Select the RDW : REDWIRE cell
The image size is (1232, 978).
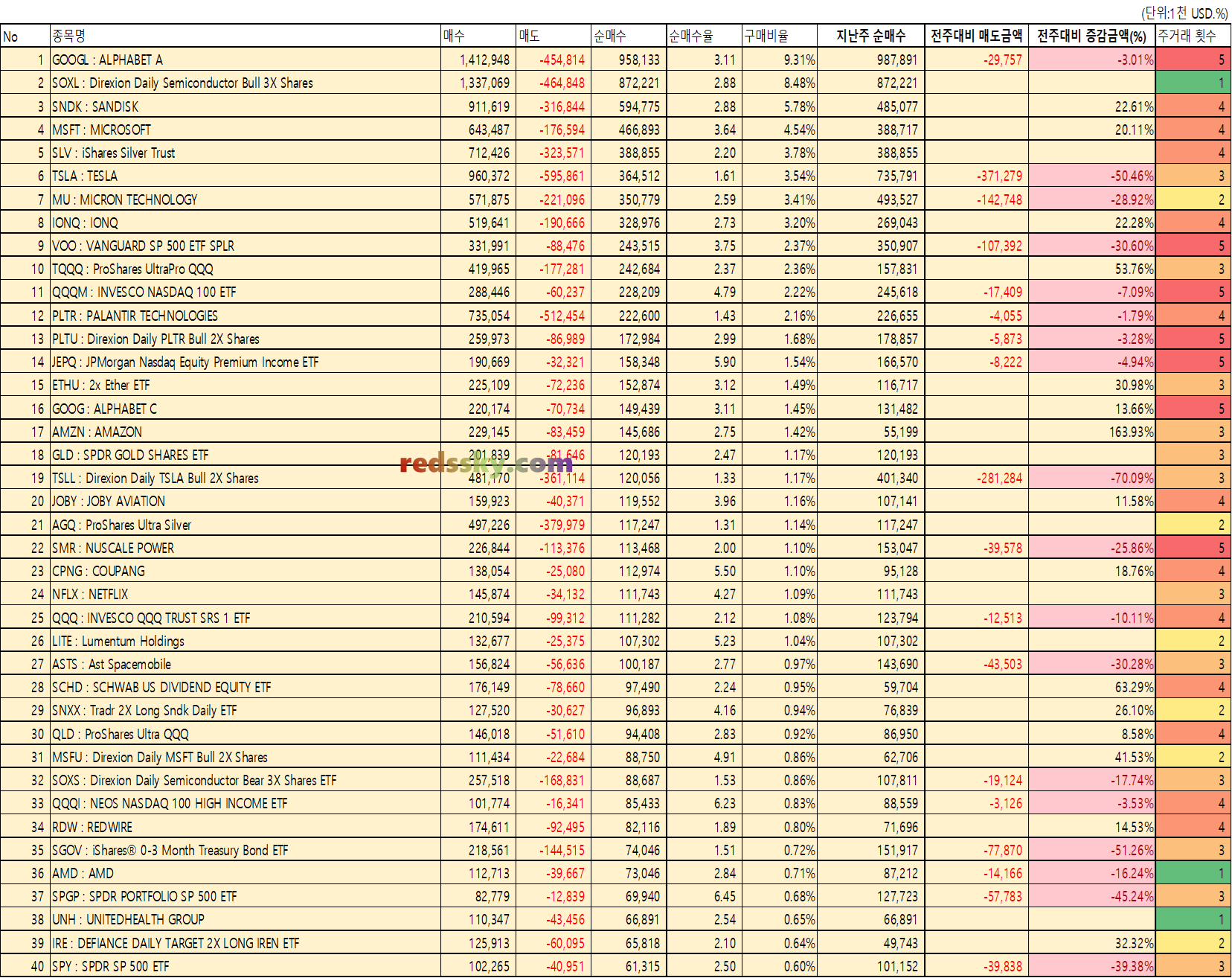(x=246, y=827)
